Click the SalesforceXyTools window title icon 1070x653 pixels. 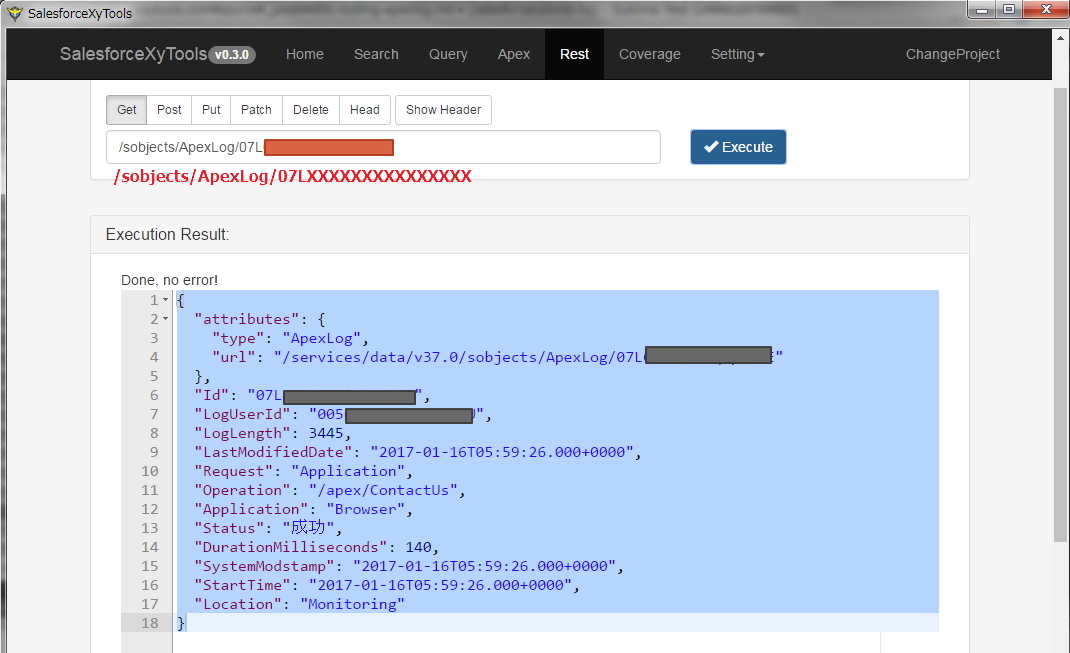coord(14,13)
